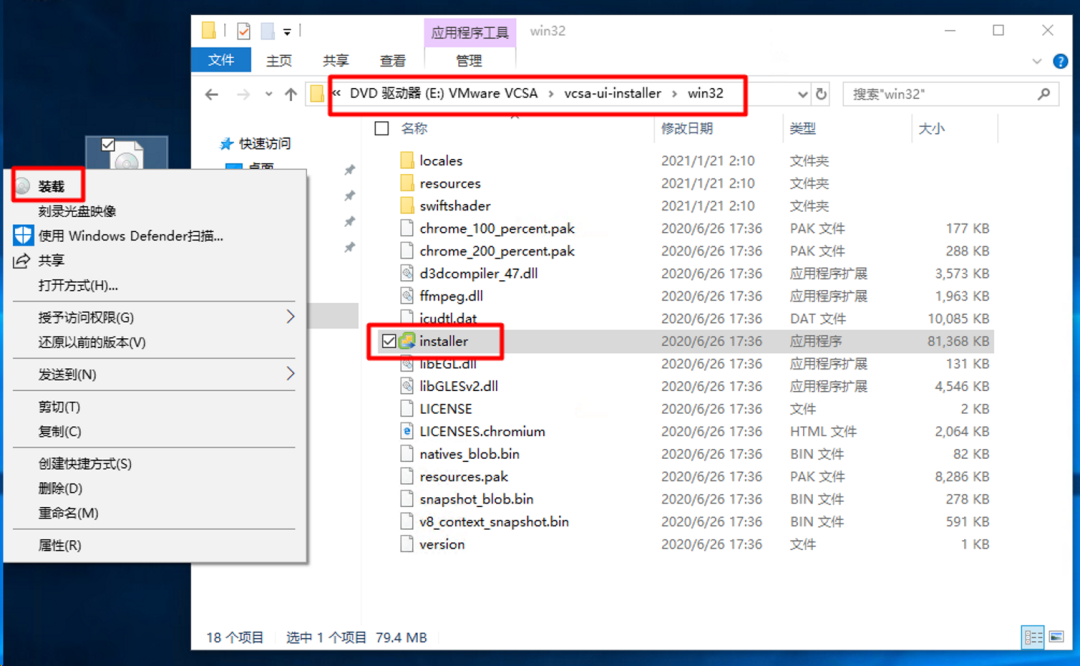
Task: Sort by 名称 column header
Action: click(415, 128)
